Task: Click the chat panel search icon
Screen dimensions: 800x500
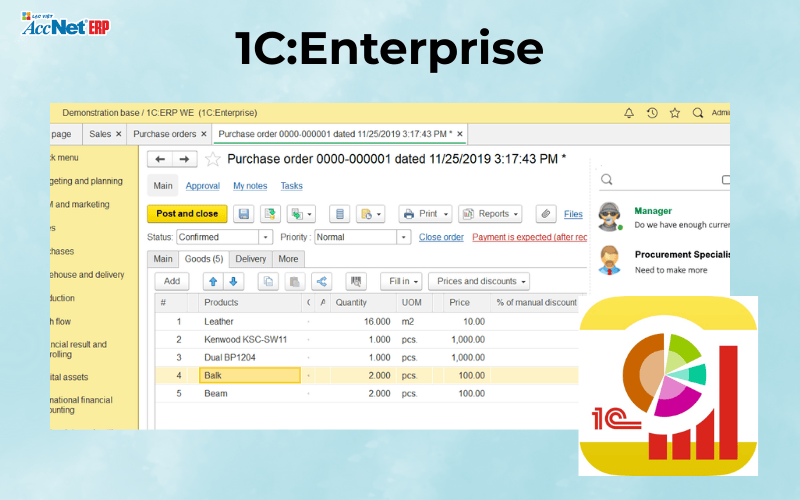Action: (x=607, y=179)
